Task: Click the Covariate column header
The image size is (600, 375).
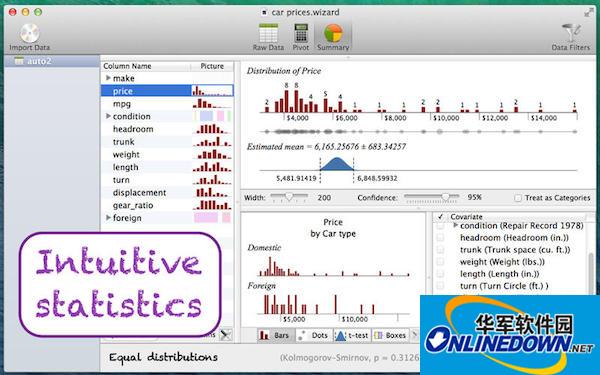Action: [x=517, y=217]
